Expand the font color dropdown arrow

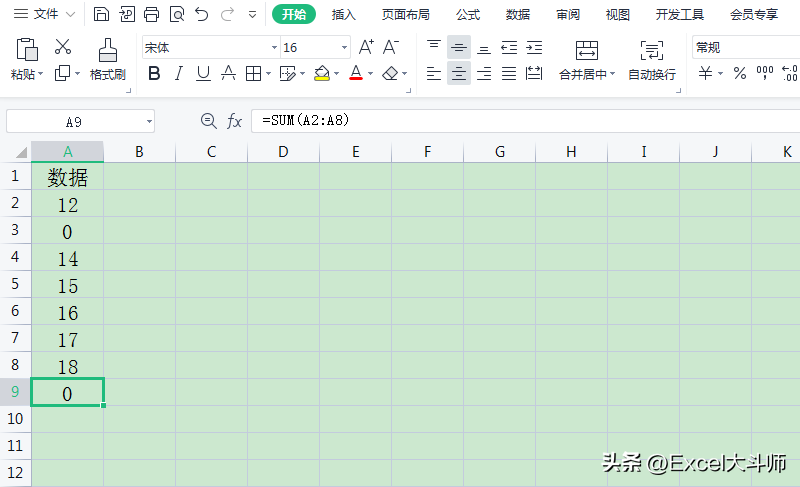click(x=370, y=74)
